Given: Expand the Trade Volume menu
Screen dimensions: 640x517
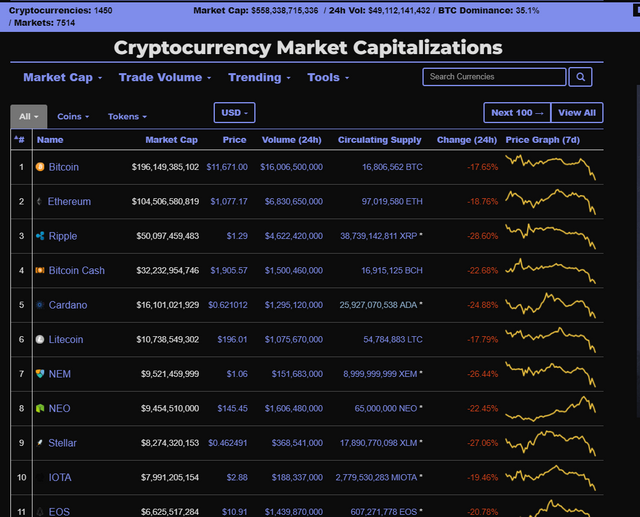Looking at the screenshot, I should 165,77.
